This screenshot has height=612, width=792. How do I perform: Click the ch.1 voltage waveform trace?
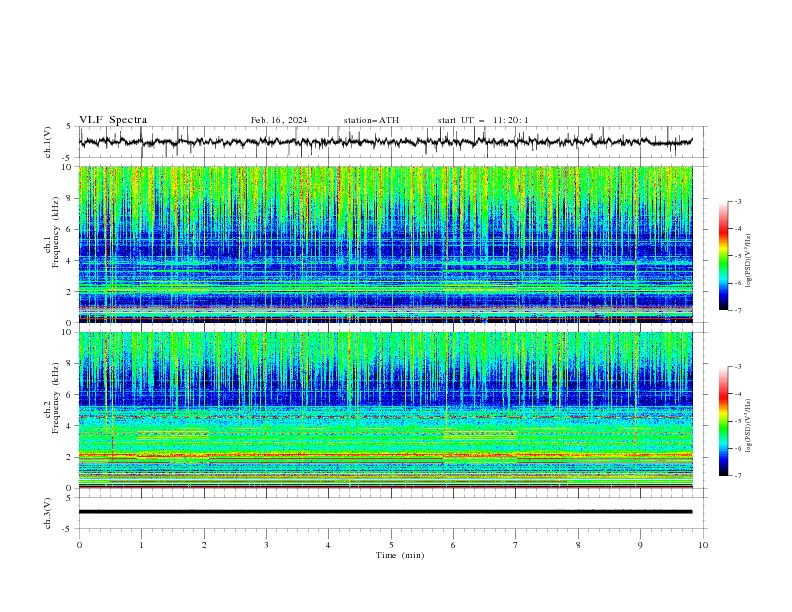tap(385, 142)
